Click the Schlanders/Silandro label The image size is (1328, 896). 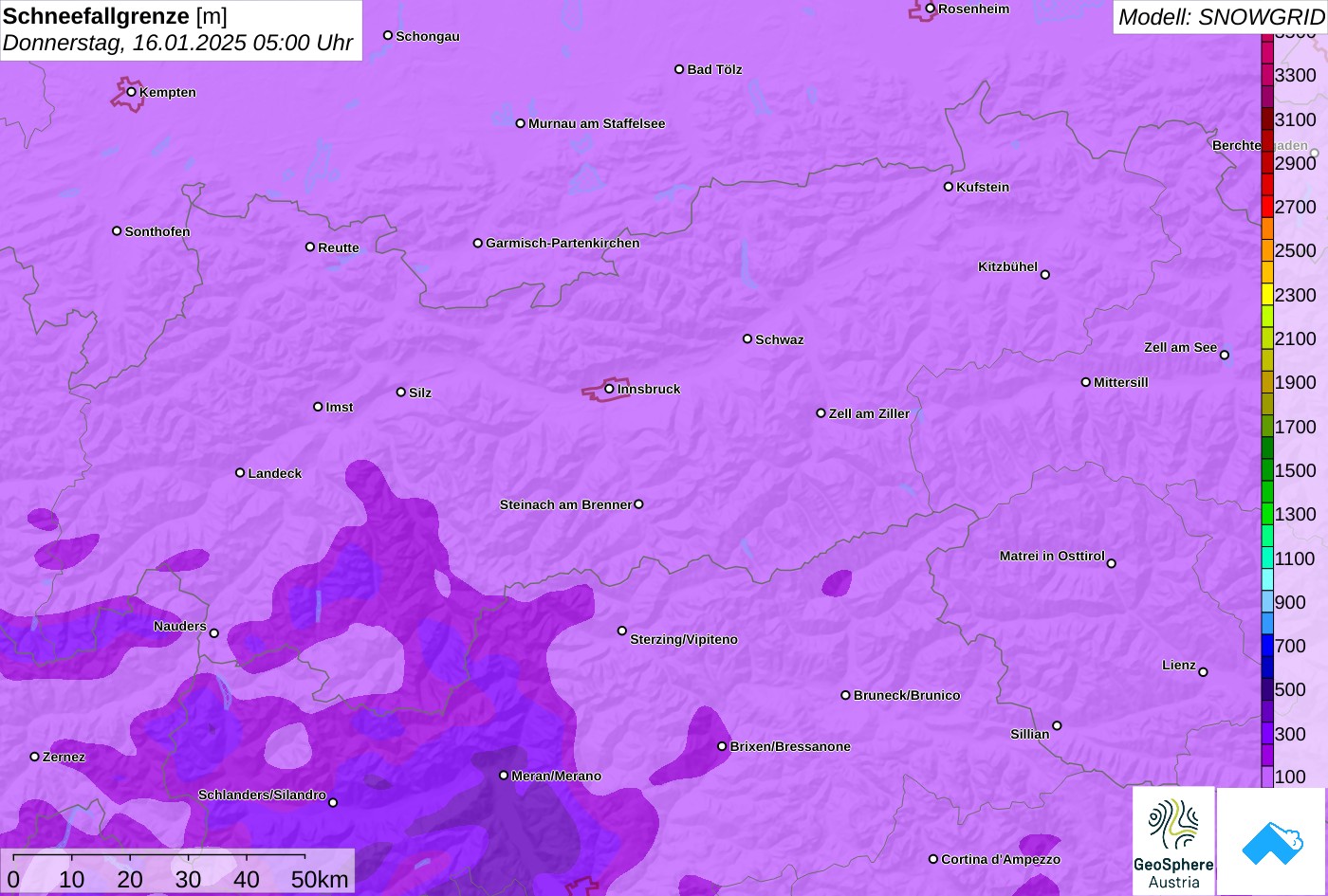pyautogui.click(x=262, y=795)
